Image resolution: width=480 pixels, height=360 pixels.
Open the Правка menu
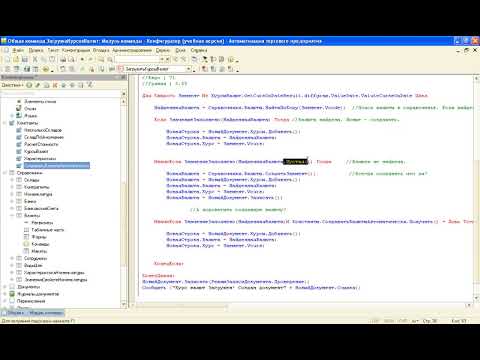(36, 50)
